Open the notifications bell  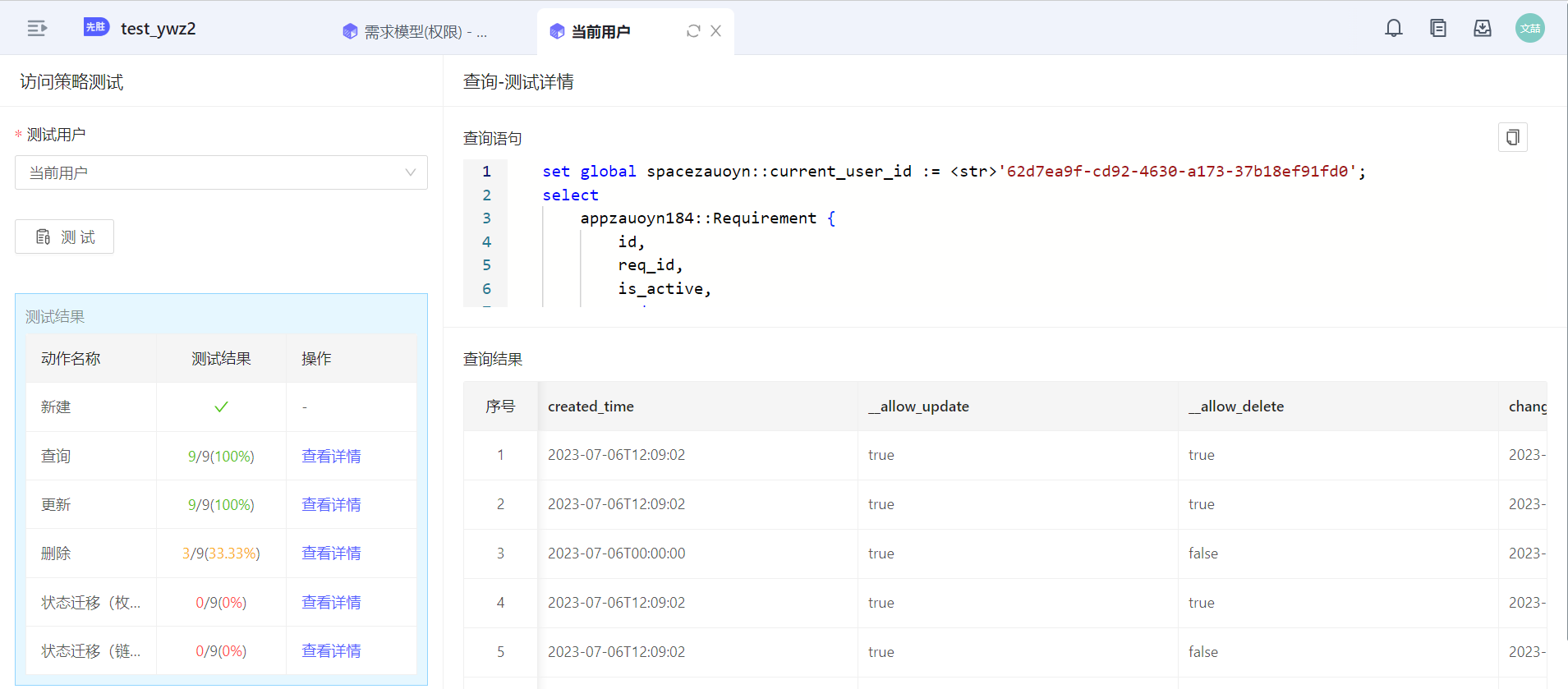pos(1393,28)
